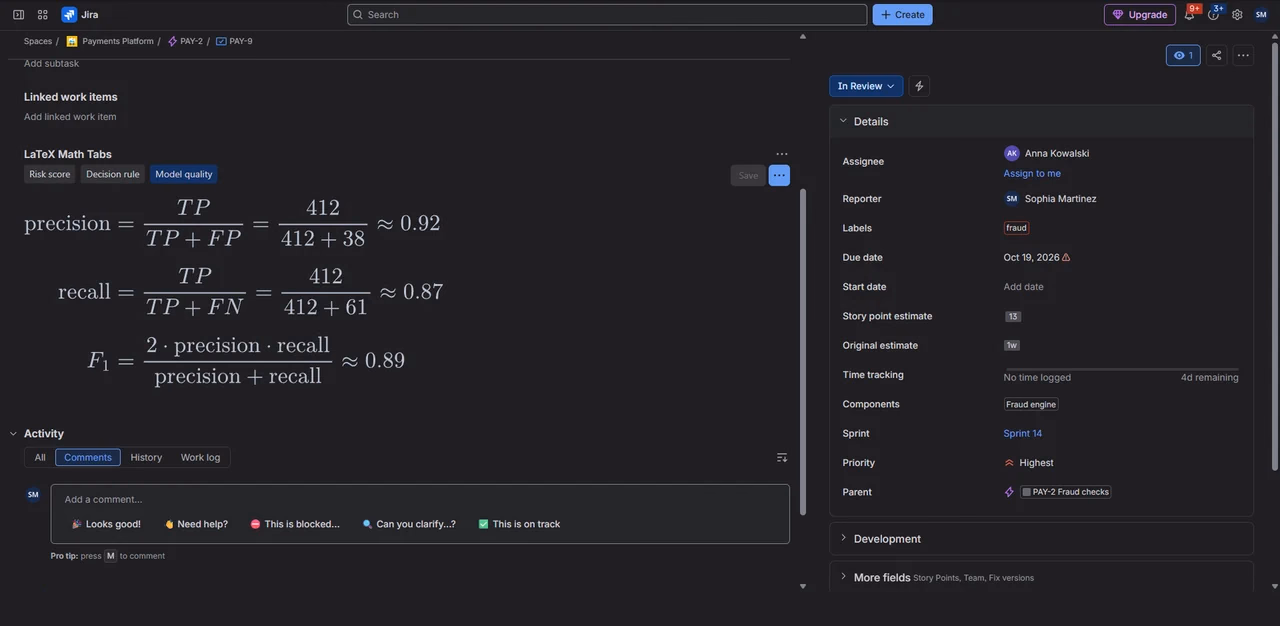The height and width of the screenshot is (626, 1280).
Task: Click the Fraud engine component tag
Action: coord(1031,404)
